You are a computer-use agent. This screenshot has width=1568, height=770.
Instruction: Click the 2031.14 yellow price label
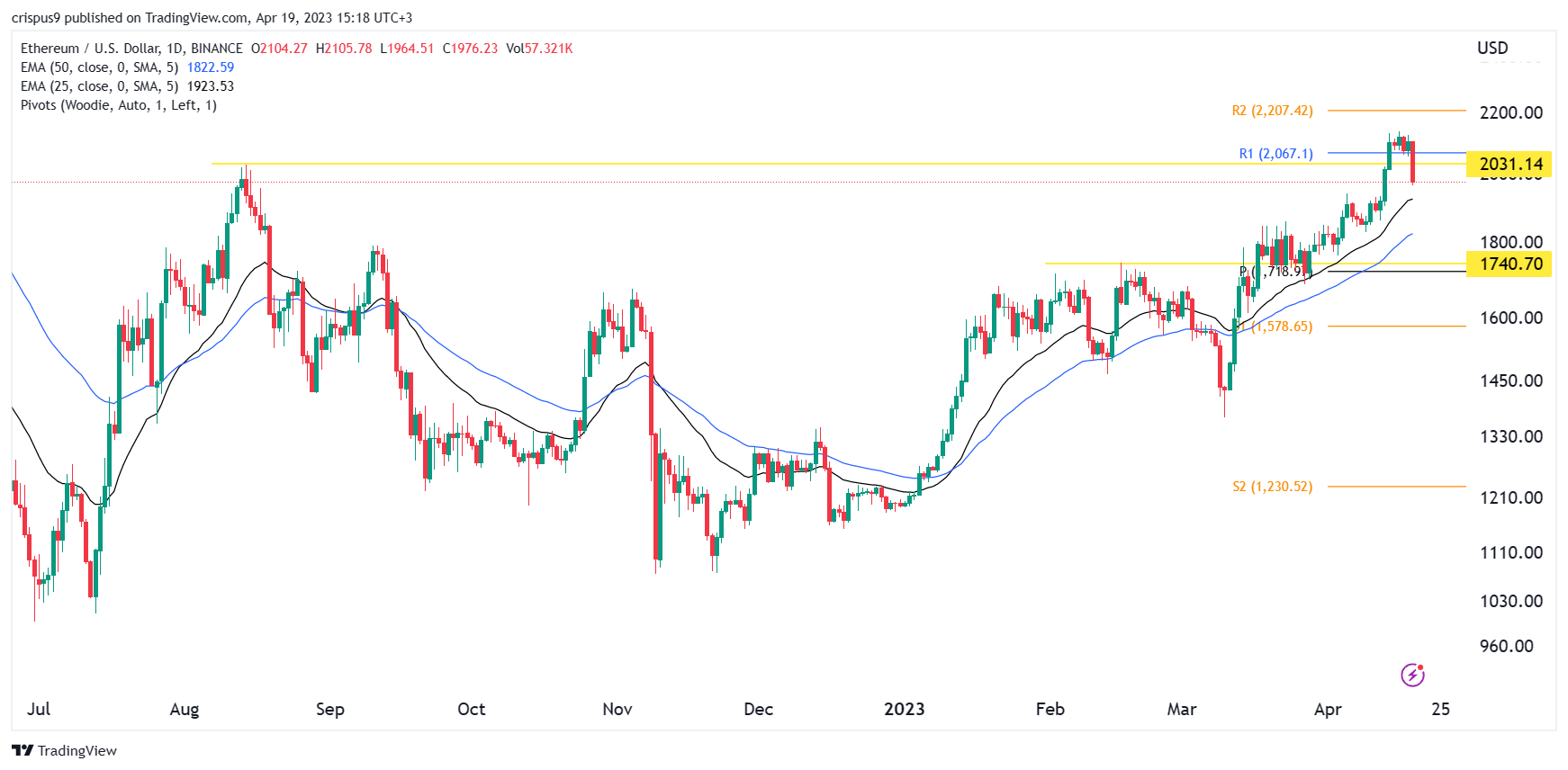1509,164
